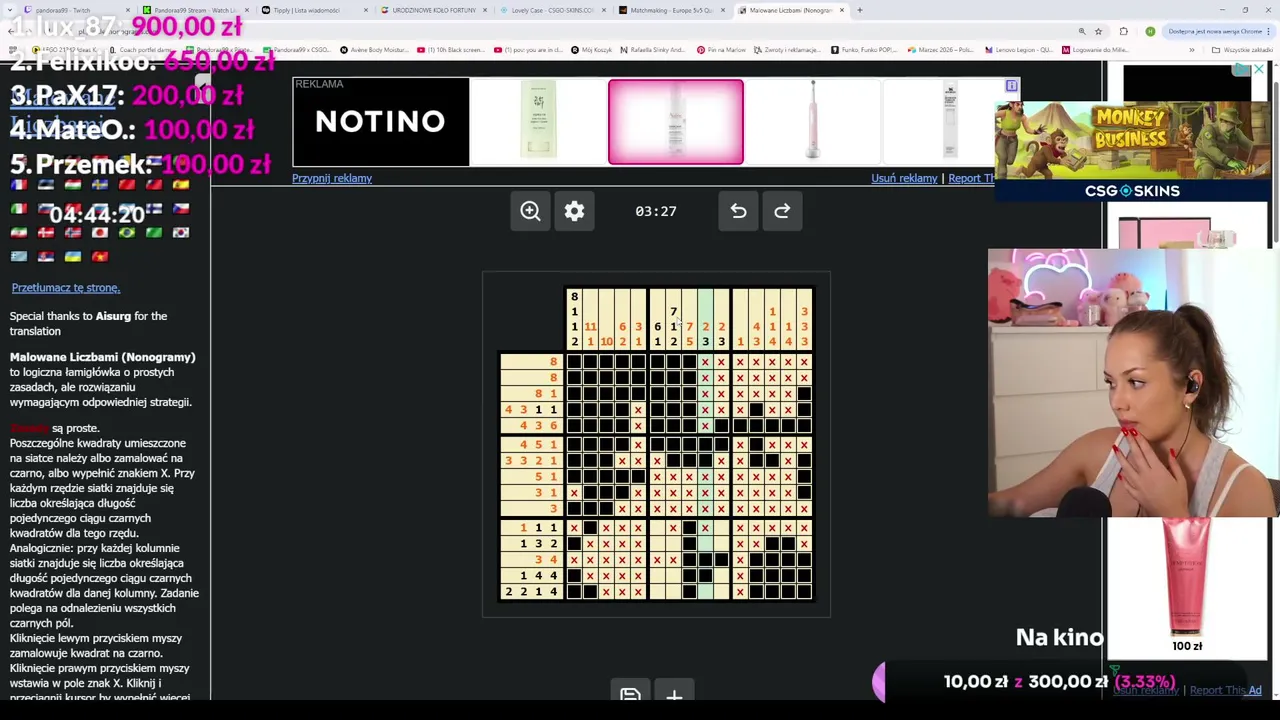
Task: Click the Monkey Business CSGO Skins banner
Action: (x=1132, y=152)
